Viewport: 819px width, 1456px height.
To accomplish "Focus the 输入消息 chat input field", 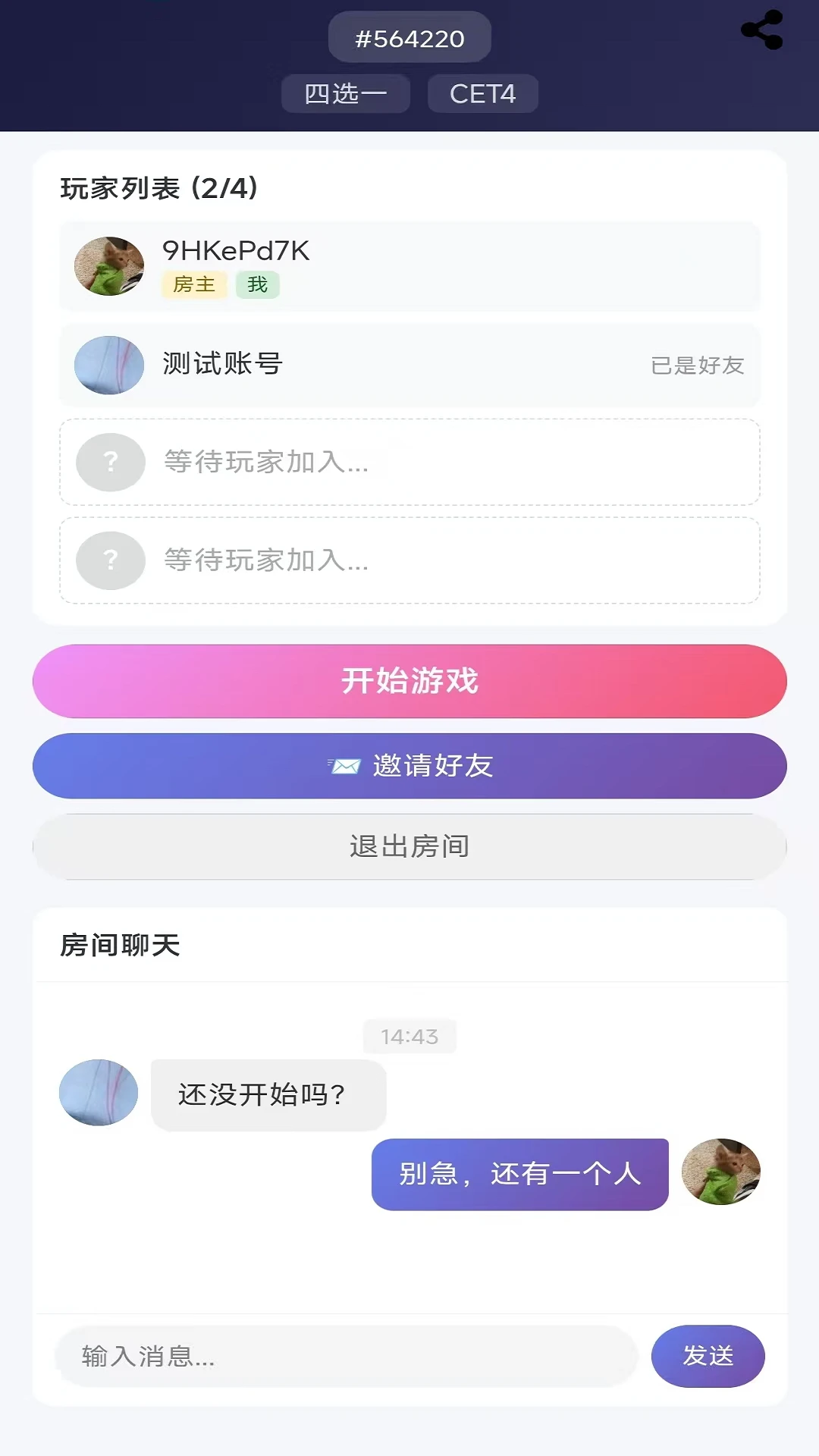I will 347,1357.
